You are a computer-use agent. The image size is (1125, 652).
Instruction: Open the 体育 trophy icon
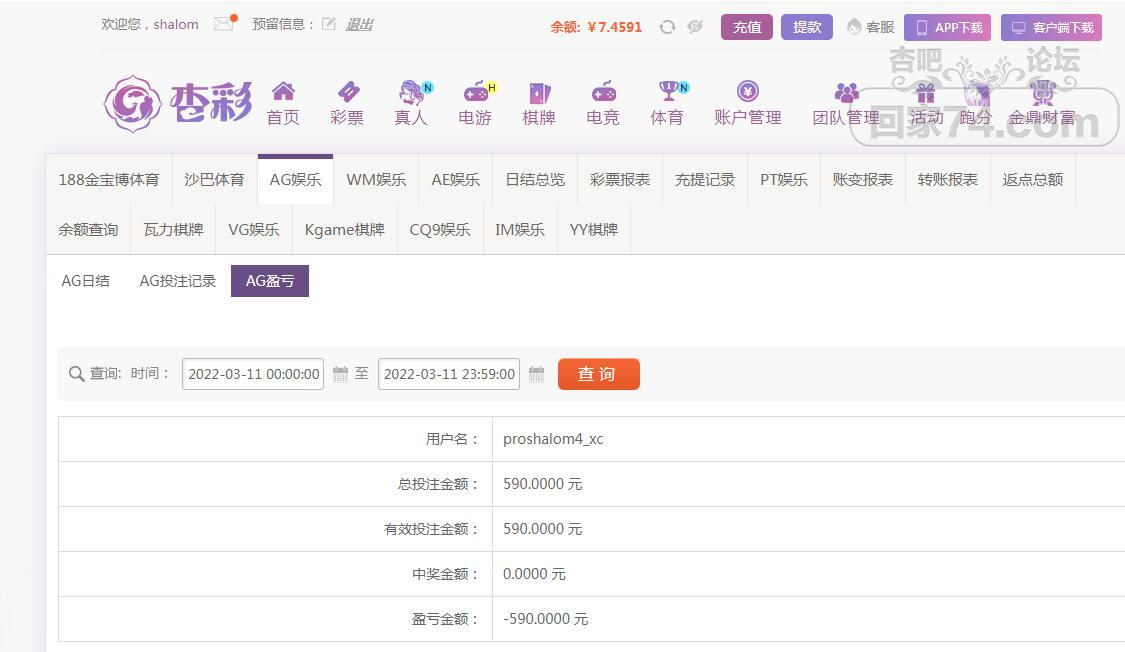667,92
